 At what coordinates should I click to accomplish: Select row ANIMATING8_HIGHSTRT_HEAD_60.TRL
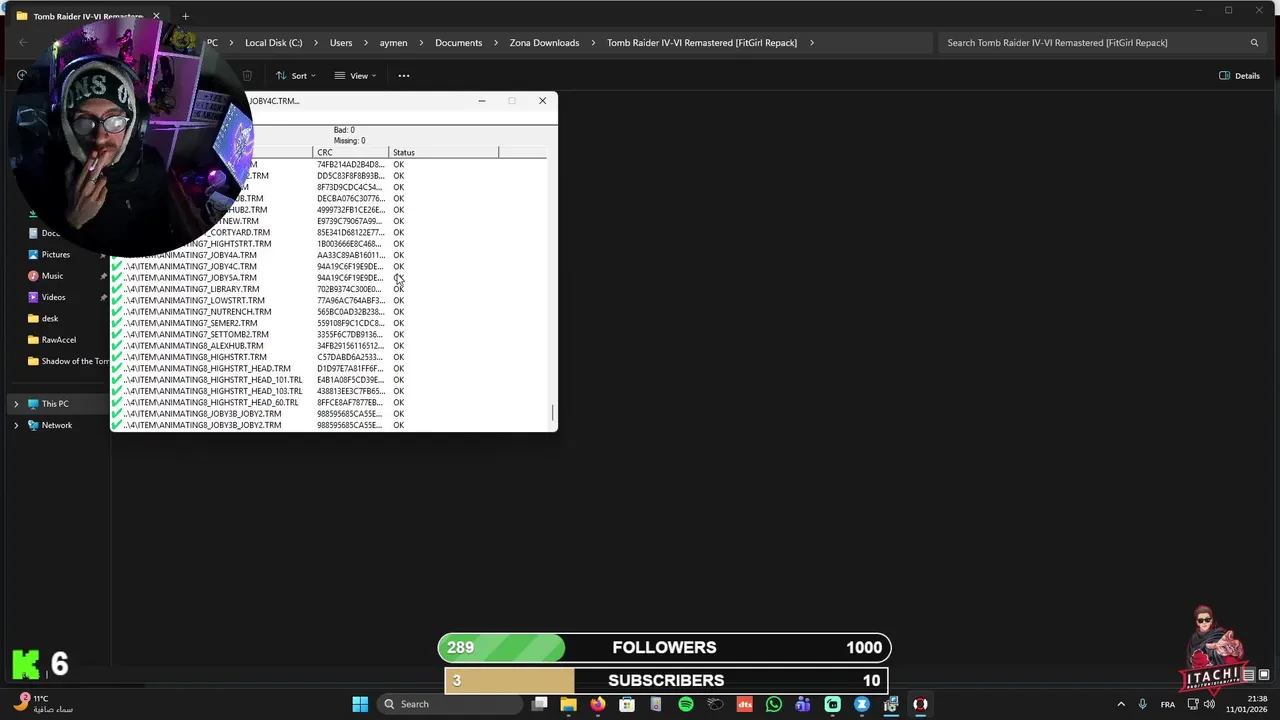[x=330, y=402]
